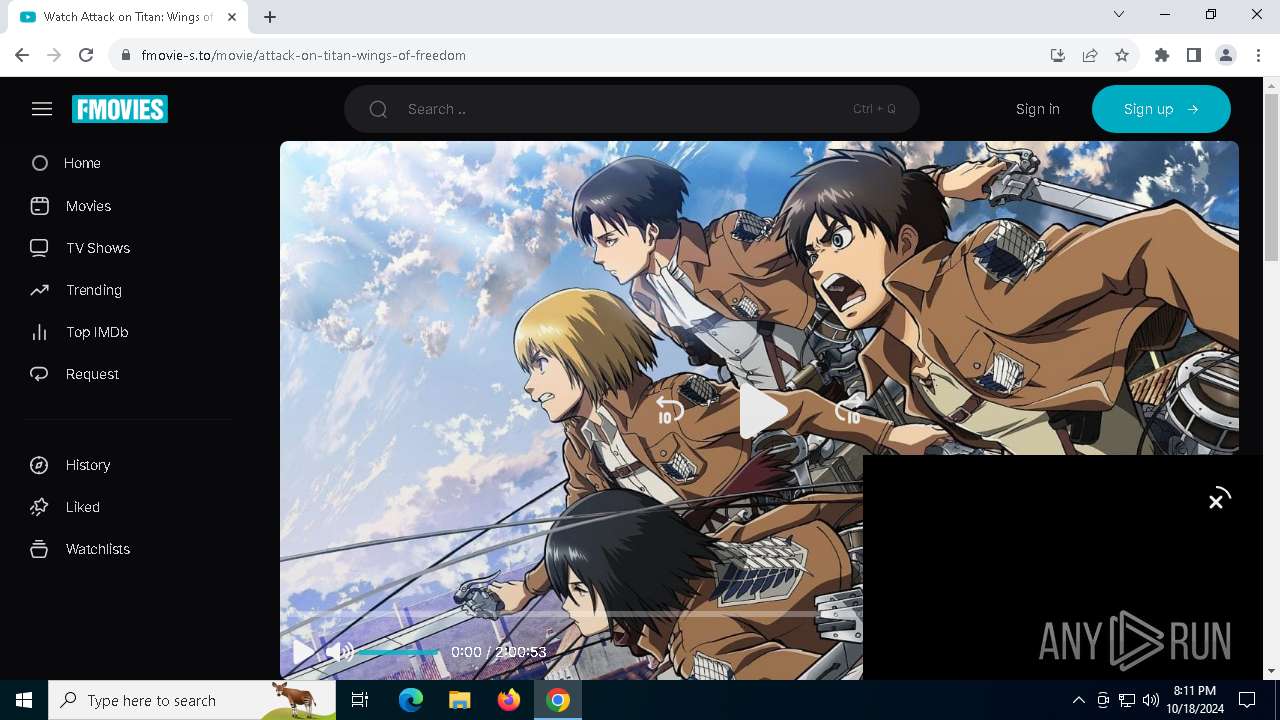Screen dimensions: 1280x720
Task: Click the Liked star icon
Action: pos(40,507)
